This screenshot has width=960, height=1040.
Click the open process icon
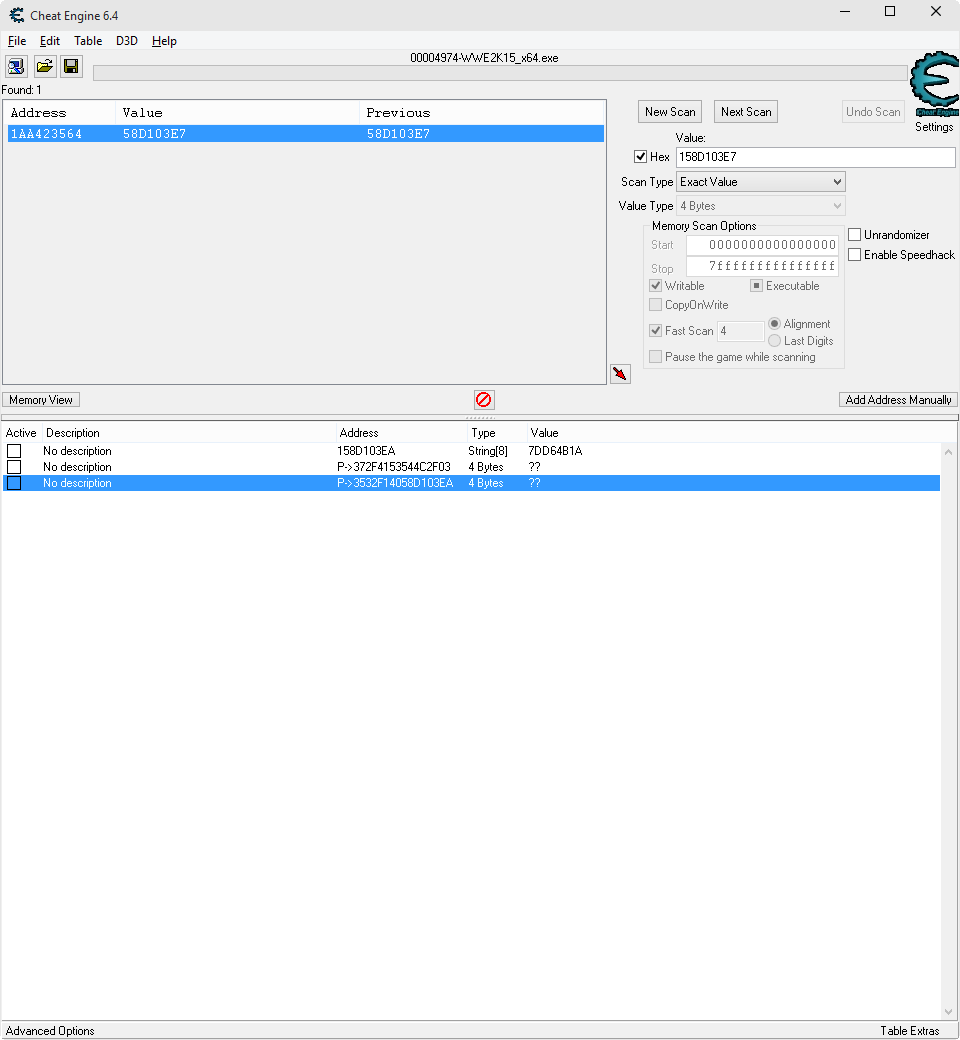(x=17, y=67)
